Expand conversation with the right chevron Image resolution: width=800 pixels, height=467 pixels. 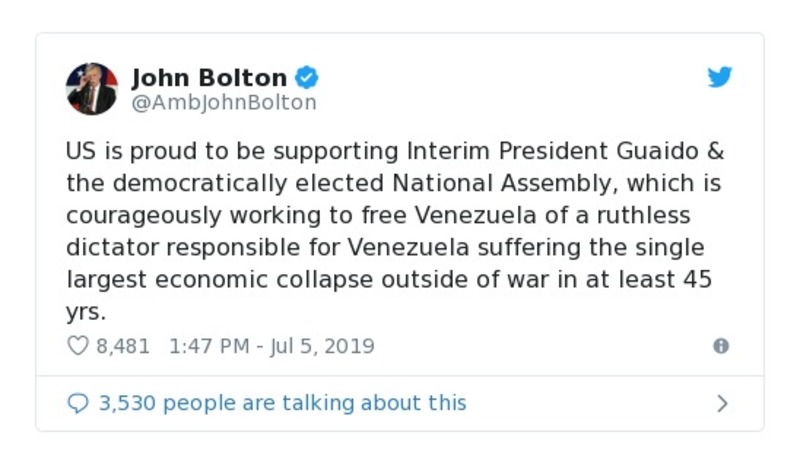click(722, 404)
